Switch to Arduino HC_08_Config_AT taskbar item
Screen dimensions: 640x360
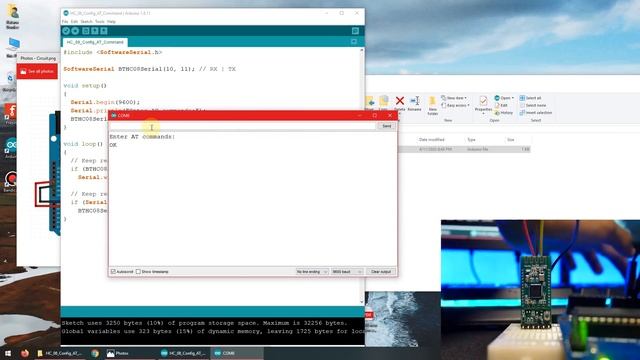[x=183, y=353]
